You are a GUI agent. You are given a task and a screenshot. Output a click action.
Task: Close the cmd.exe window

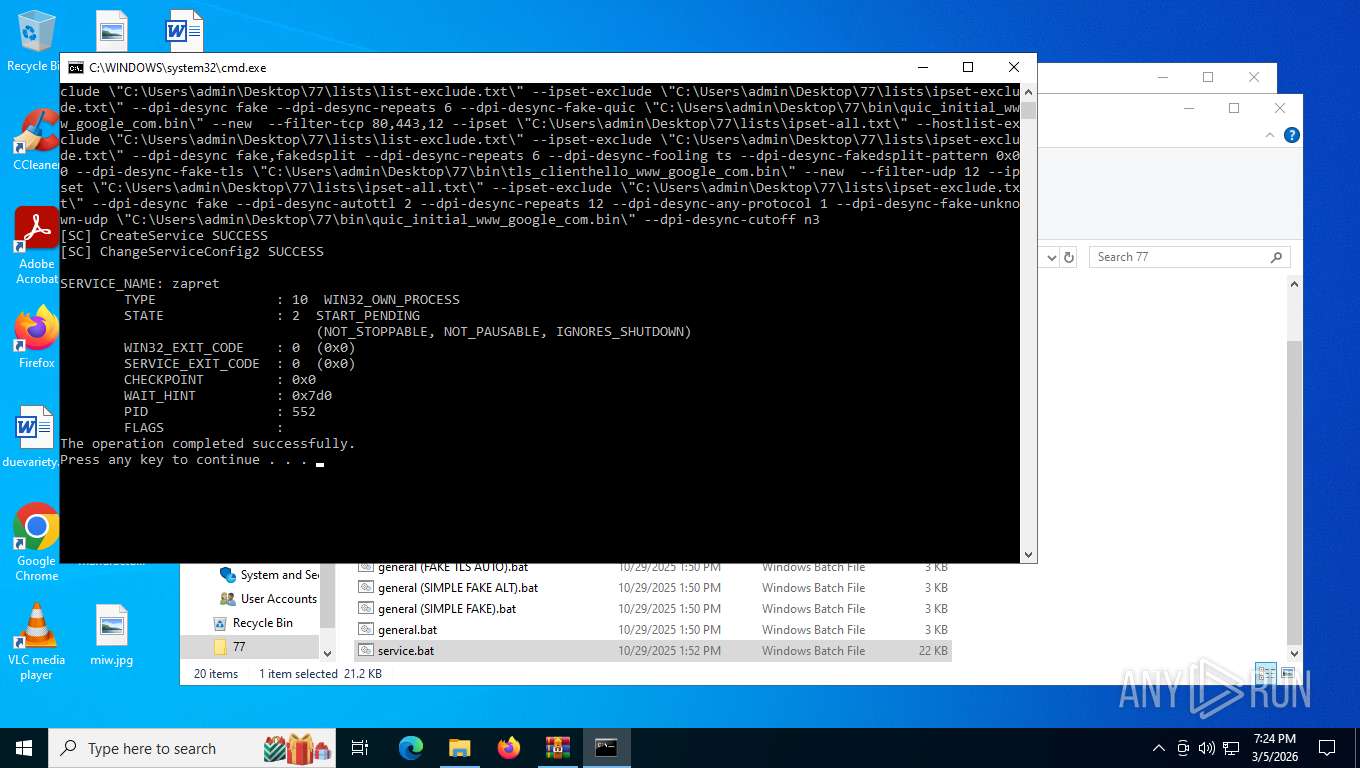[1014, 68]
